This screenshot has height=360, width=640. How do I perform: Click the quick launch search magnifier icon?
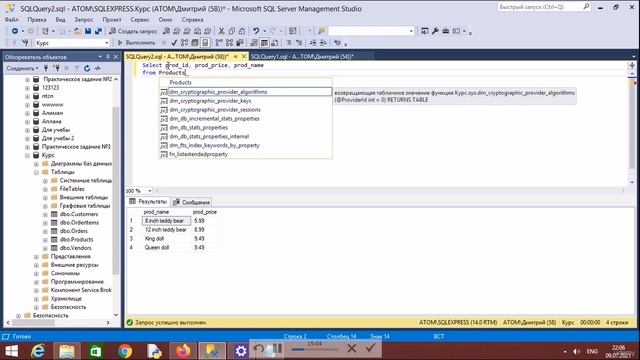click(586, 7)
